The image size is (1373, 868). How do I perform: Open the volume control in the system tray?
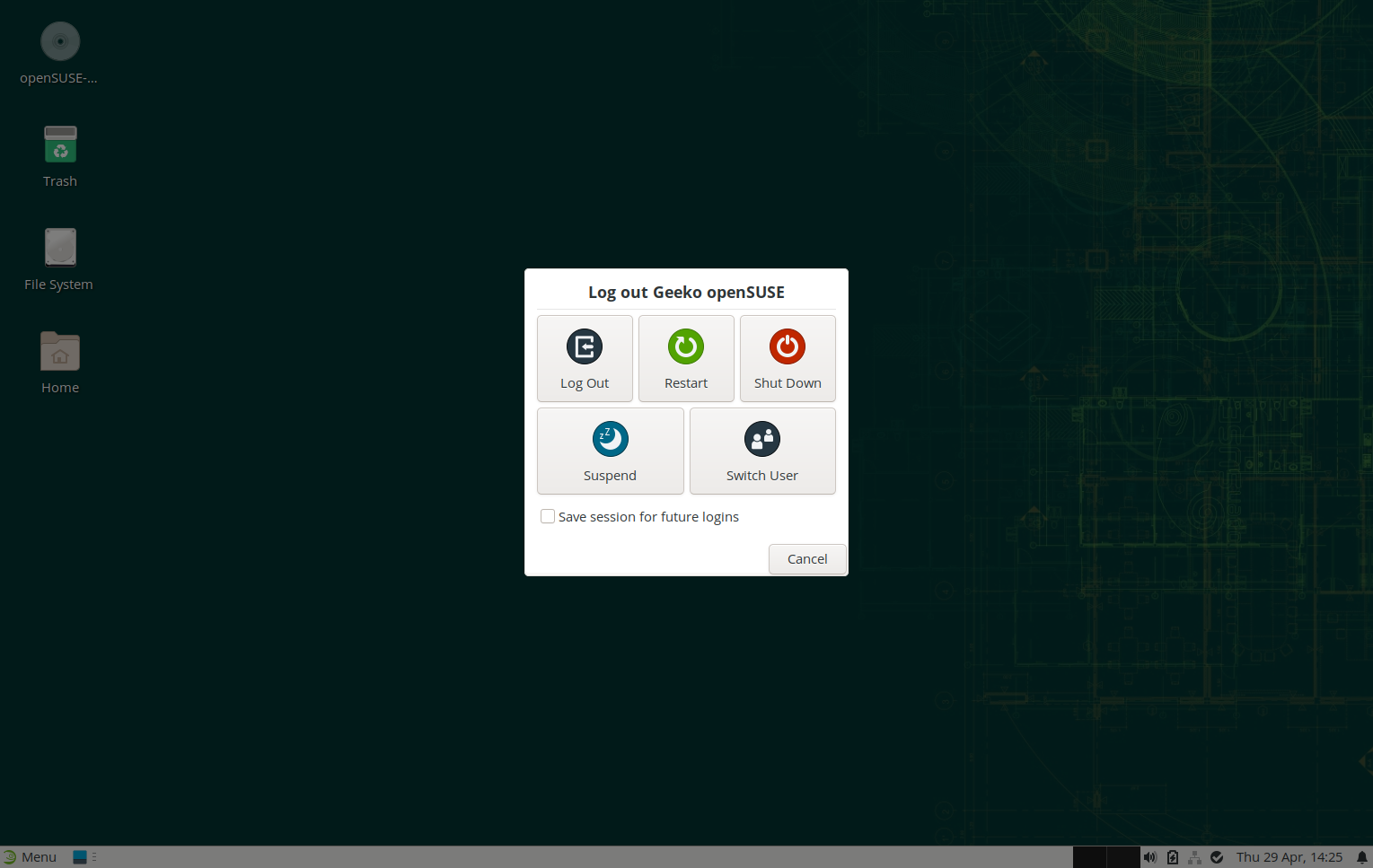pyautogui.click(x=1150, y=857)
